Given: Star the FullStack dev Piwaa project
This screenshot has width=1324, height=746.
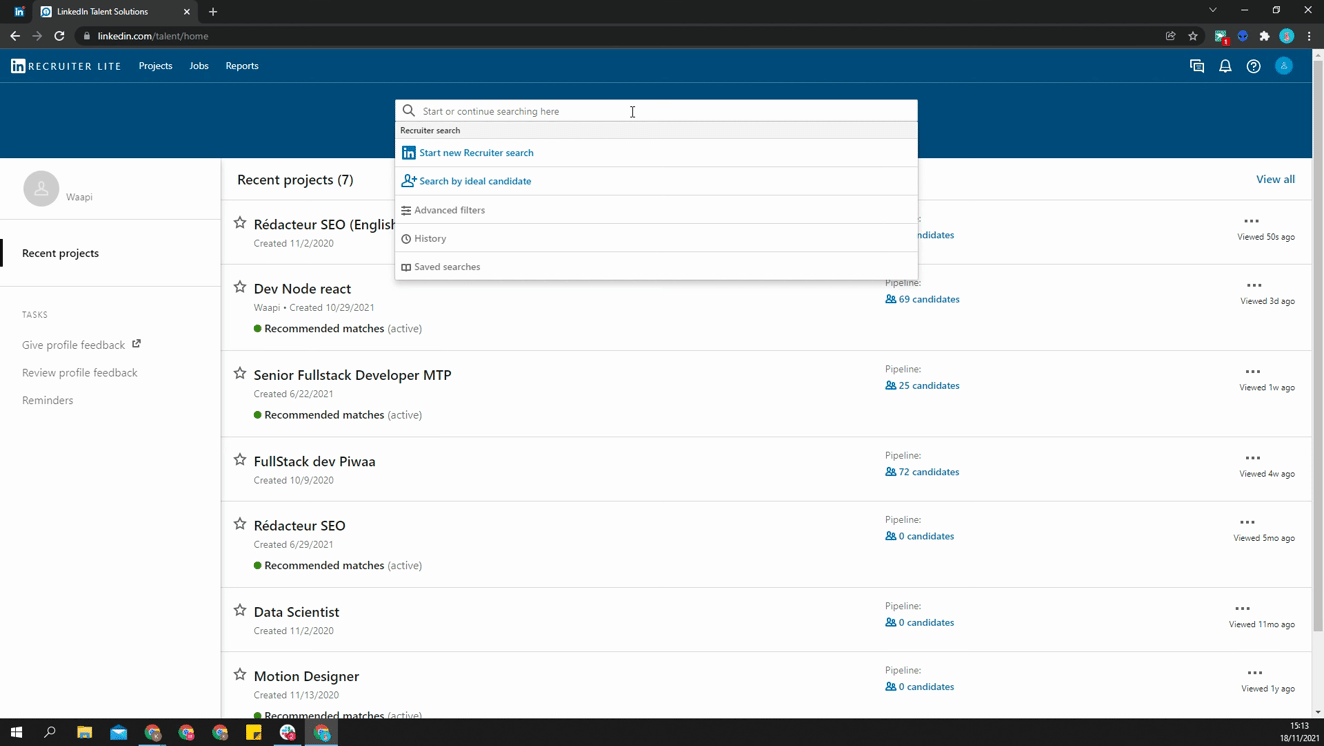Looking at the screenshot, I should tap(240, 460).
